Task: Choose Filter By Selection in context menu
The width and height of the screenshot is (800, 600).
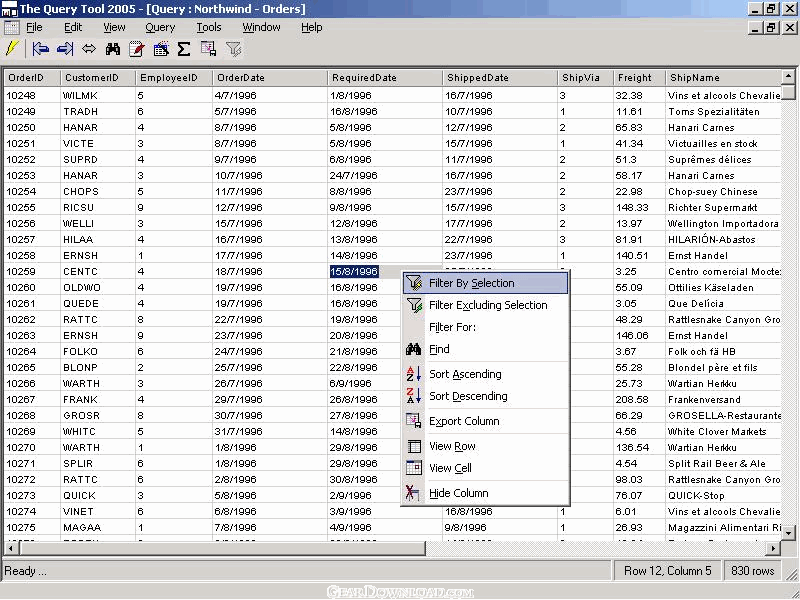Action: click(485, 283)
